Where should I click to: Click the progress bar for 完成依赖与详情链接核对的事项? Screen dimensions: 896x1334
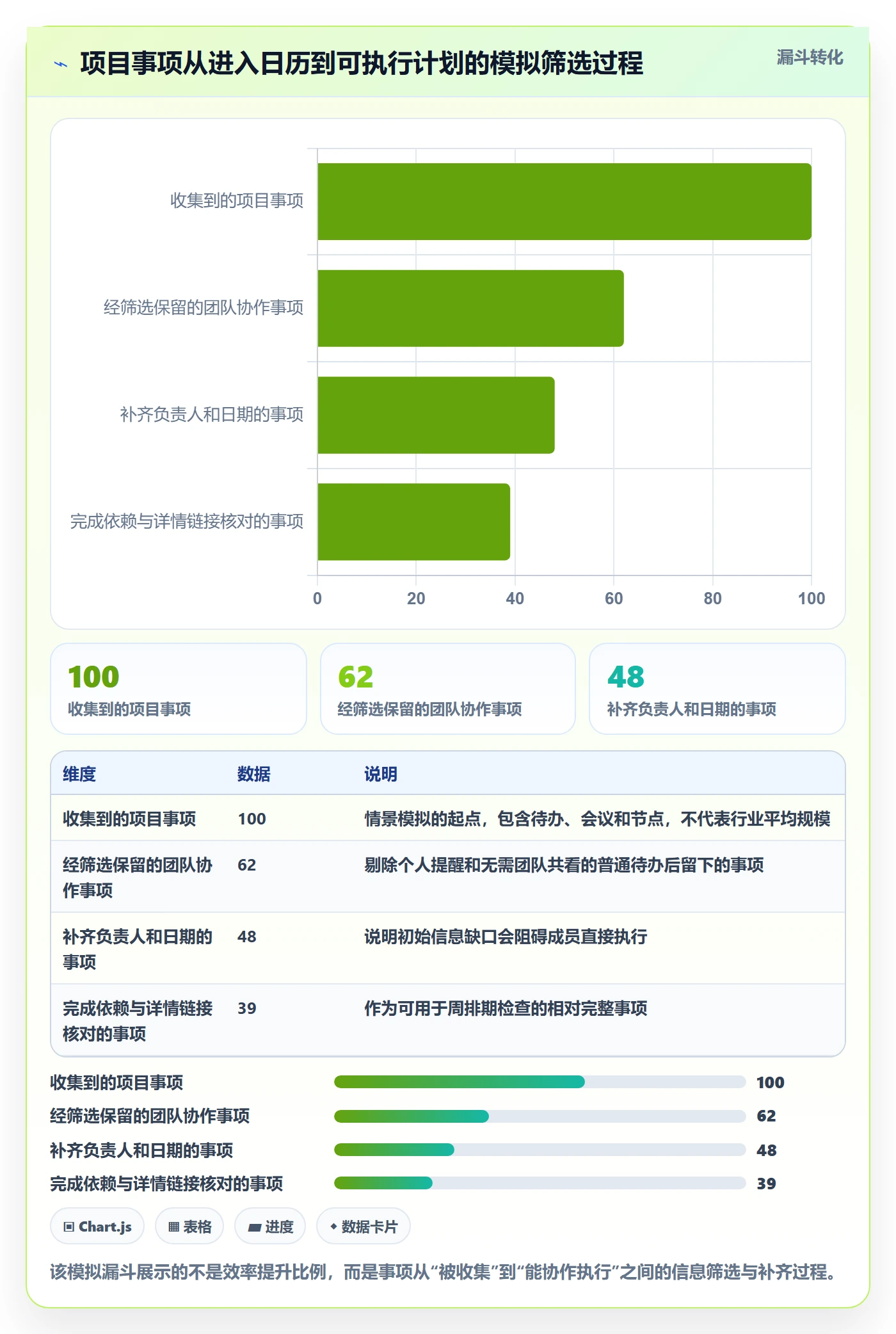click(540, 1183)
